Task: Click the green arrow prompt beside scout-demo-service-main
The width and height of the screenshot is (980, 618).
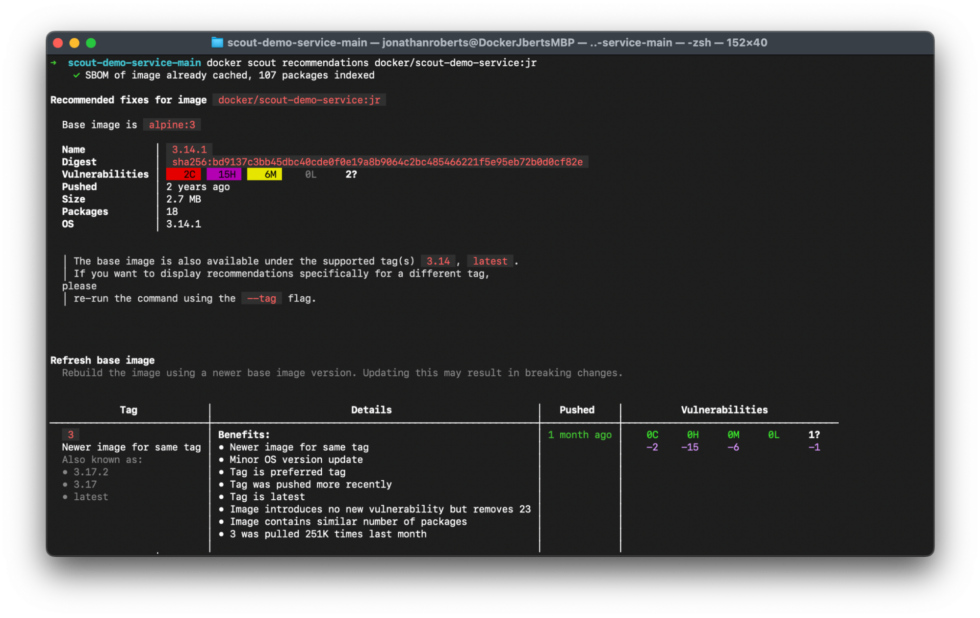Action: tap(54, 61)
